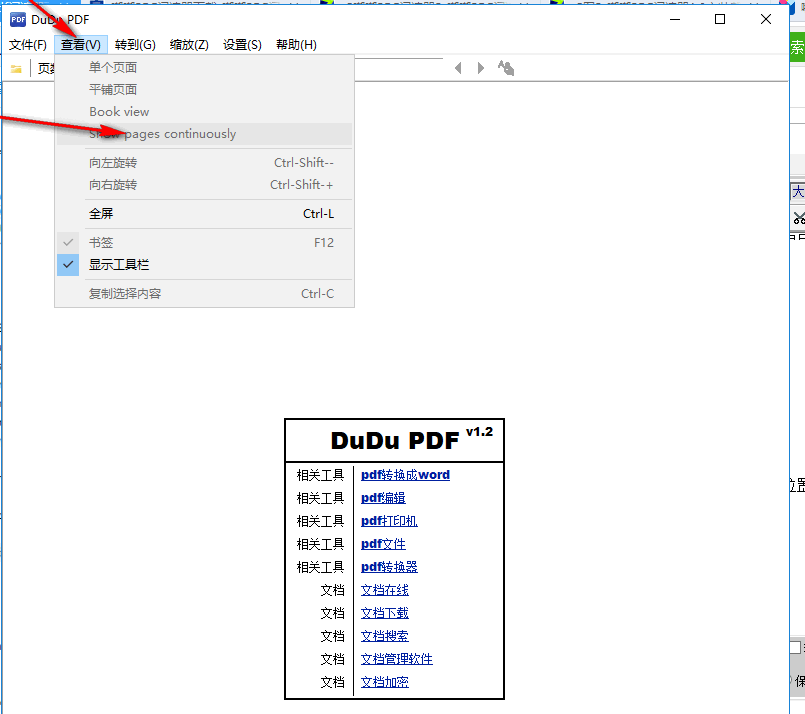805x714 pixels.
Task: Open pdf转换成word link
Action: 405,475
